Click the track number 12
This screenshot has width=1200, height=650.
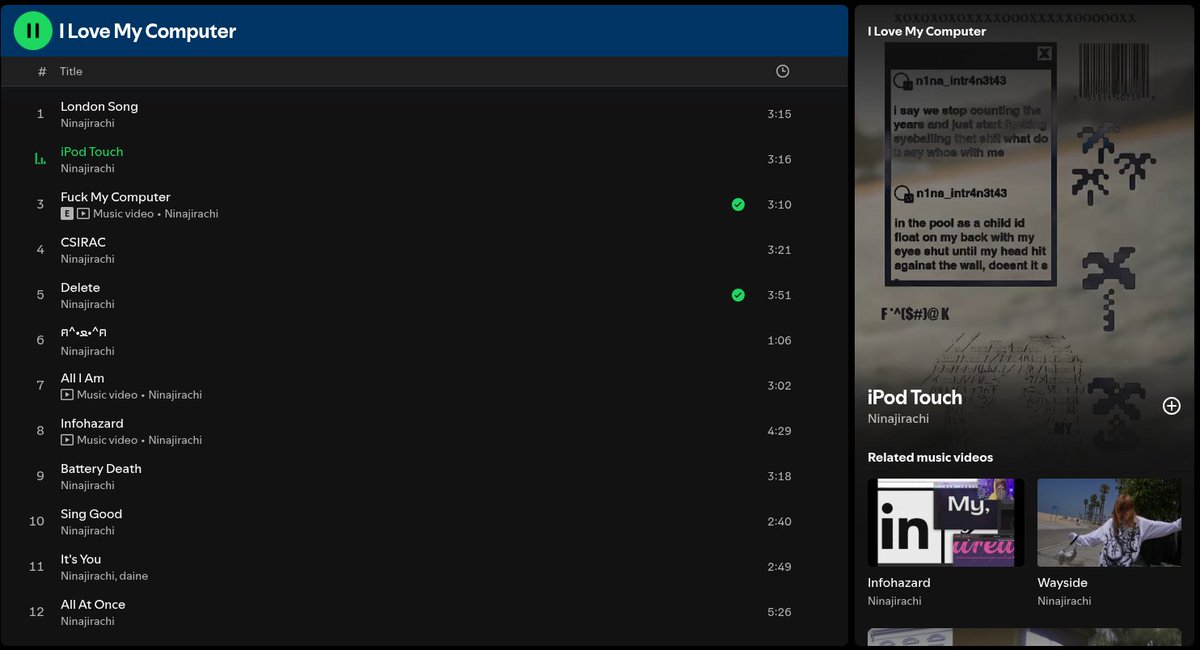coord(37,612)
